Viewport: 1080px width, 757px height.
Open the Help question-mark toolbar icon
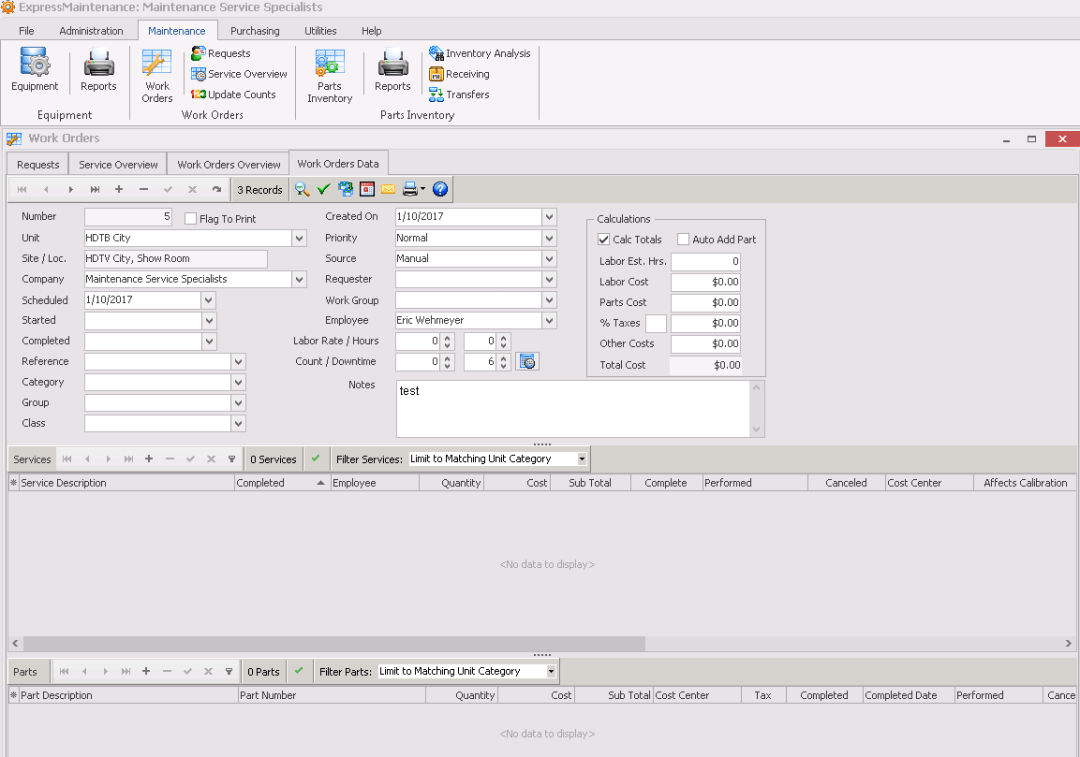pos(441,189)
